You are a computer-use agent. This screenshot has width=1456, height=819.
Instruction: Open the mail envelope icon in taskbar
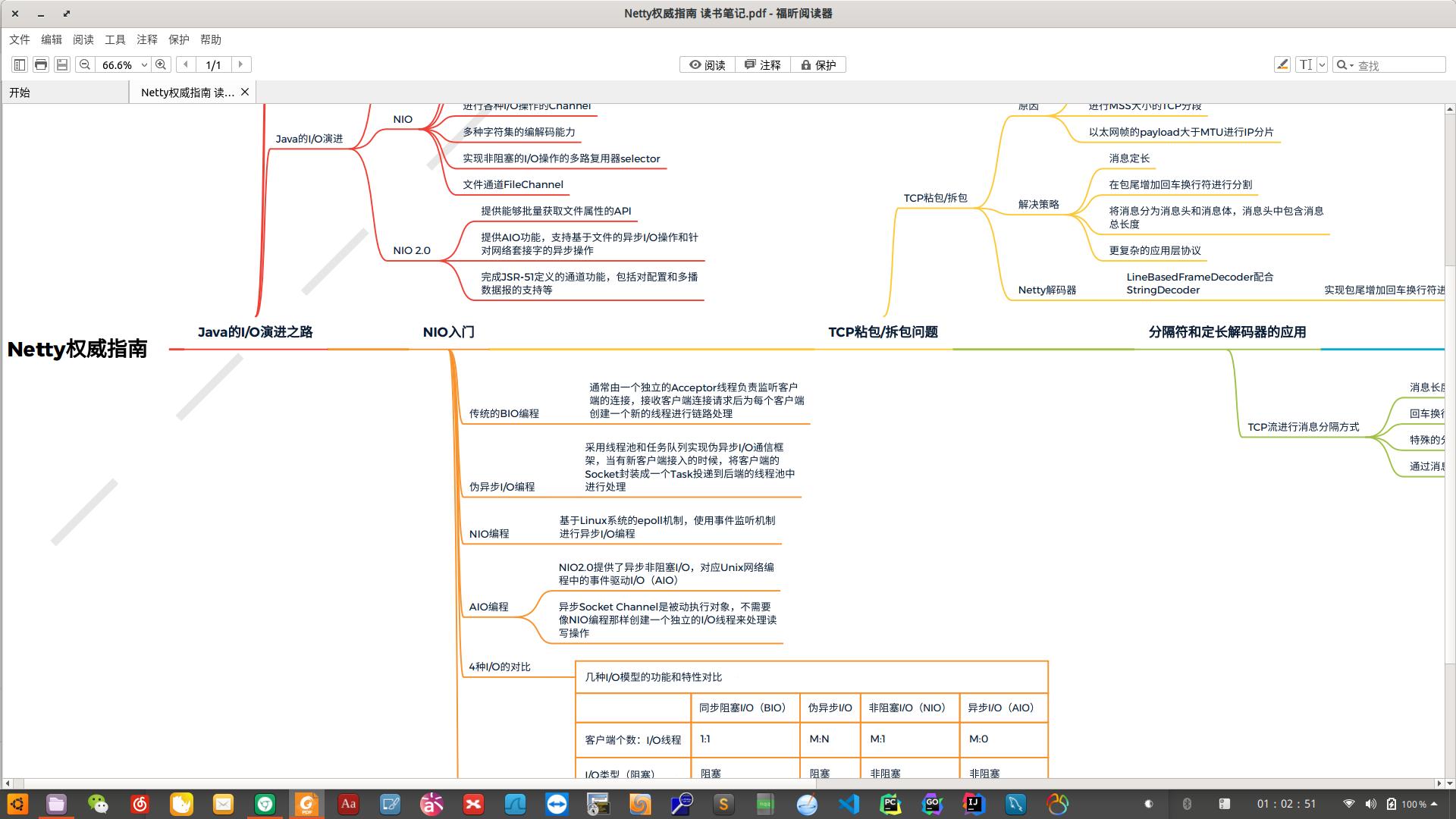coord(223,804)
